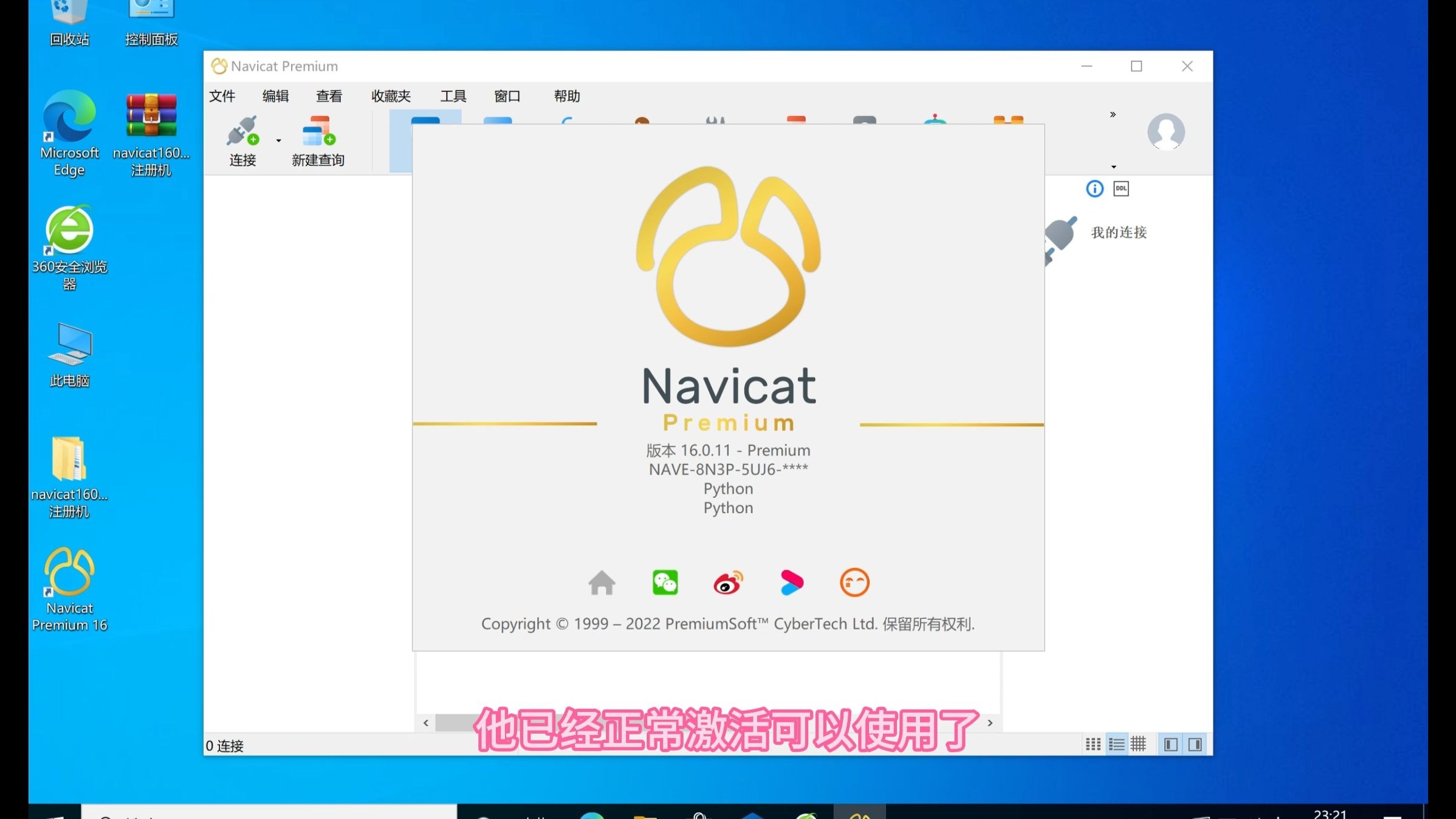1456x819 pixels.
Task: Open the 查看 (View) menu
Action: [329, 96]
